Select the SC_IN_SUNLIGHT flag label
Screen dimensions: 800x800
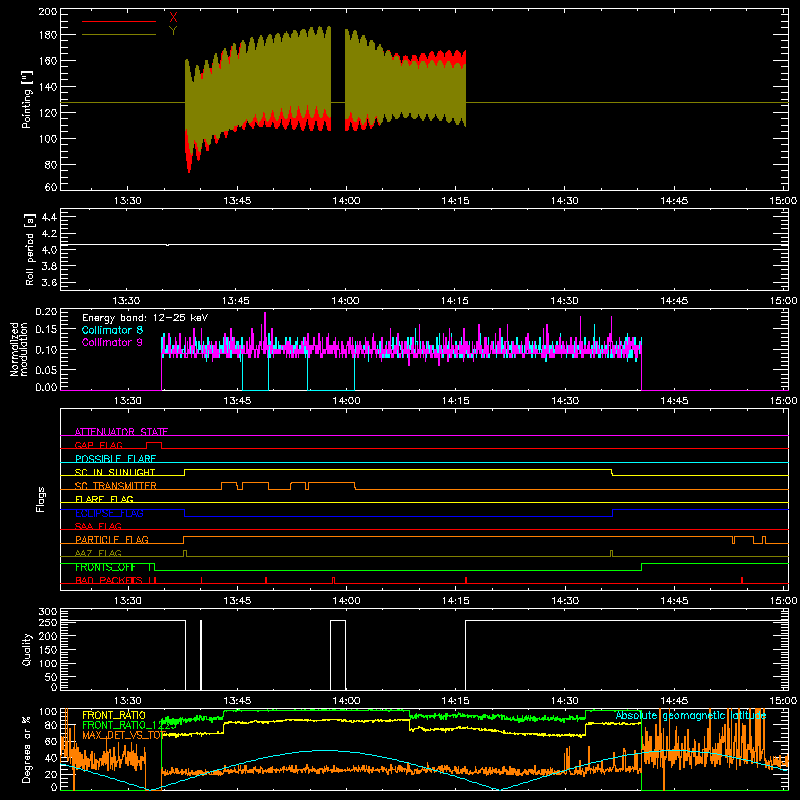point(115,472)
